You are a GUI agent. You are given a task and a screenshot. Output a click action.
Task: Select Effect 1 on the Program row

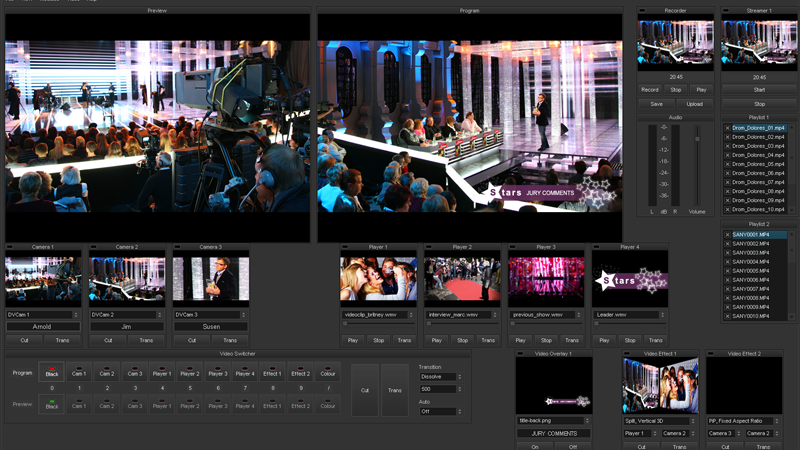click(272, 372)
